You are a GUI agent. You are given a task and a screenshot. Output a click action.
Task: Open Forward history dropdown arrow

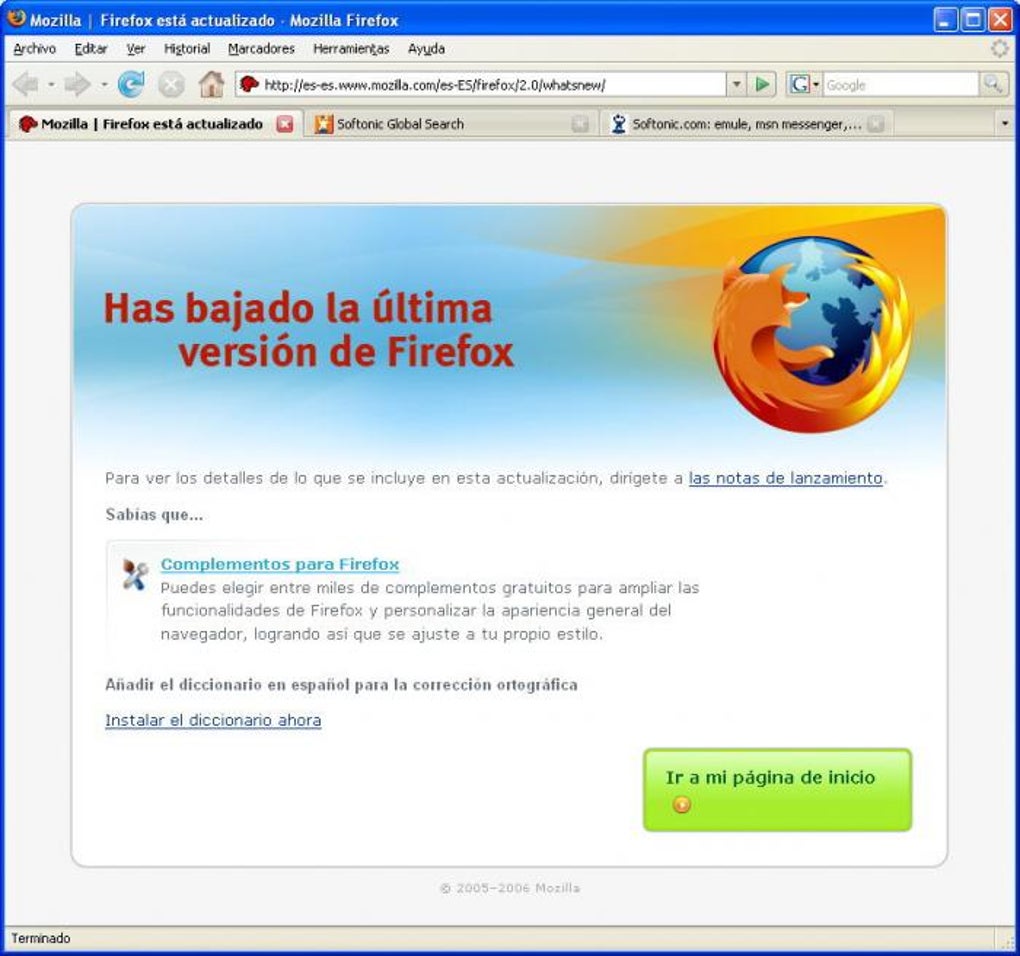click(x=104, y=85)
